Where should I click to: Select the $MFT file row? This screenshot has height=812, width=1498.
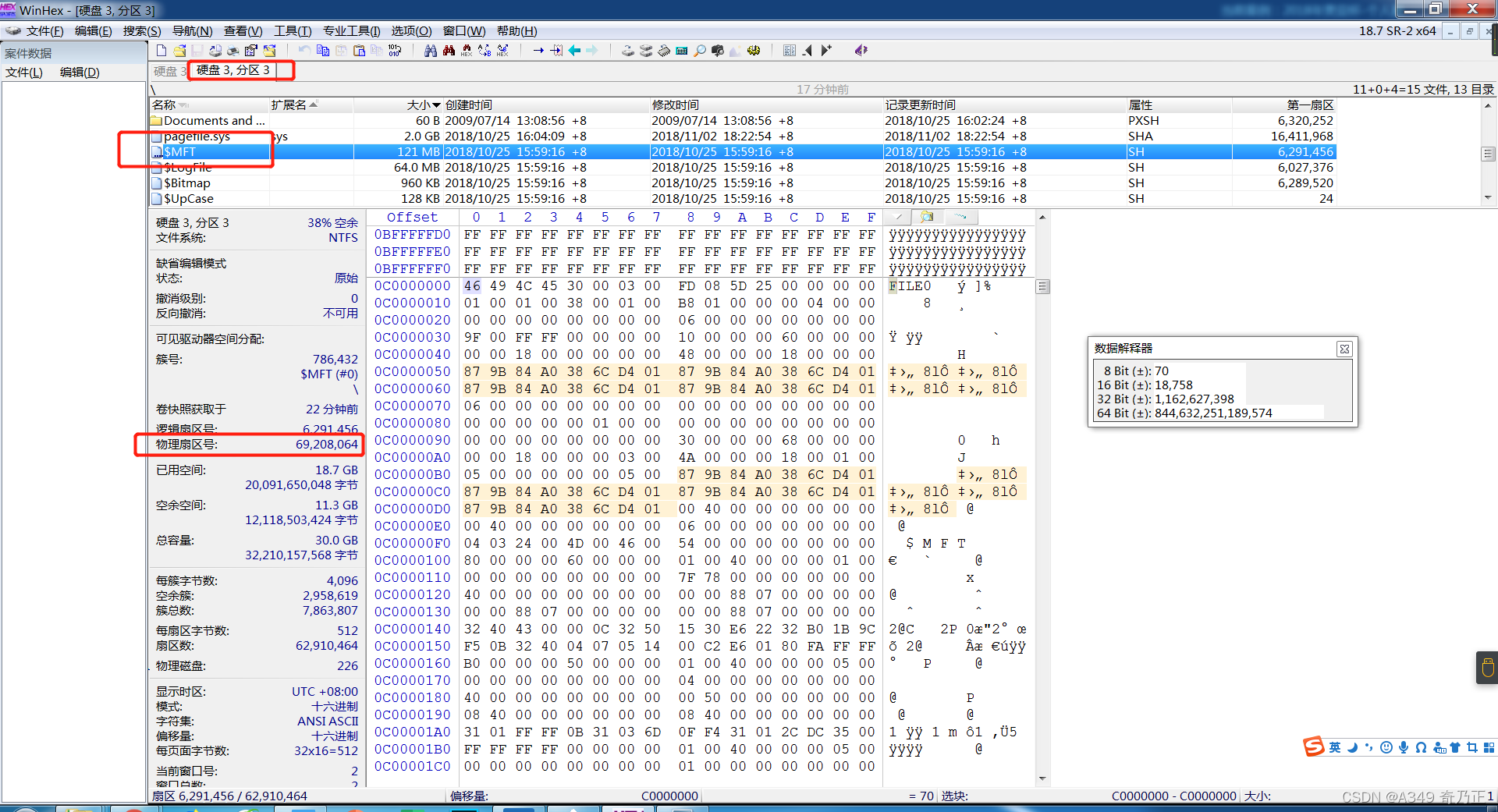743,152
